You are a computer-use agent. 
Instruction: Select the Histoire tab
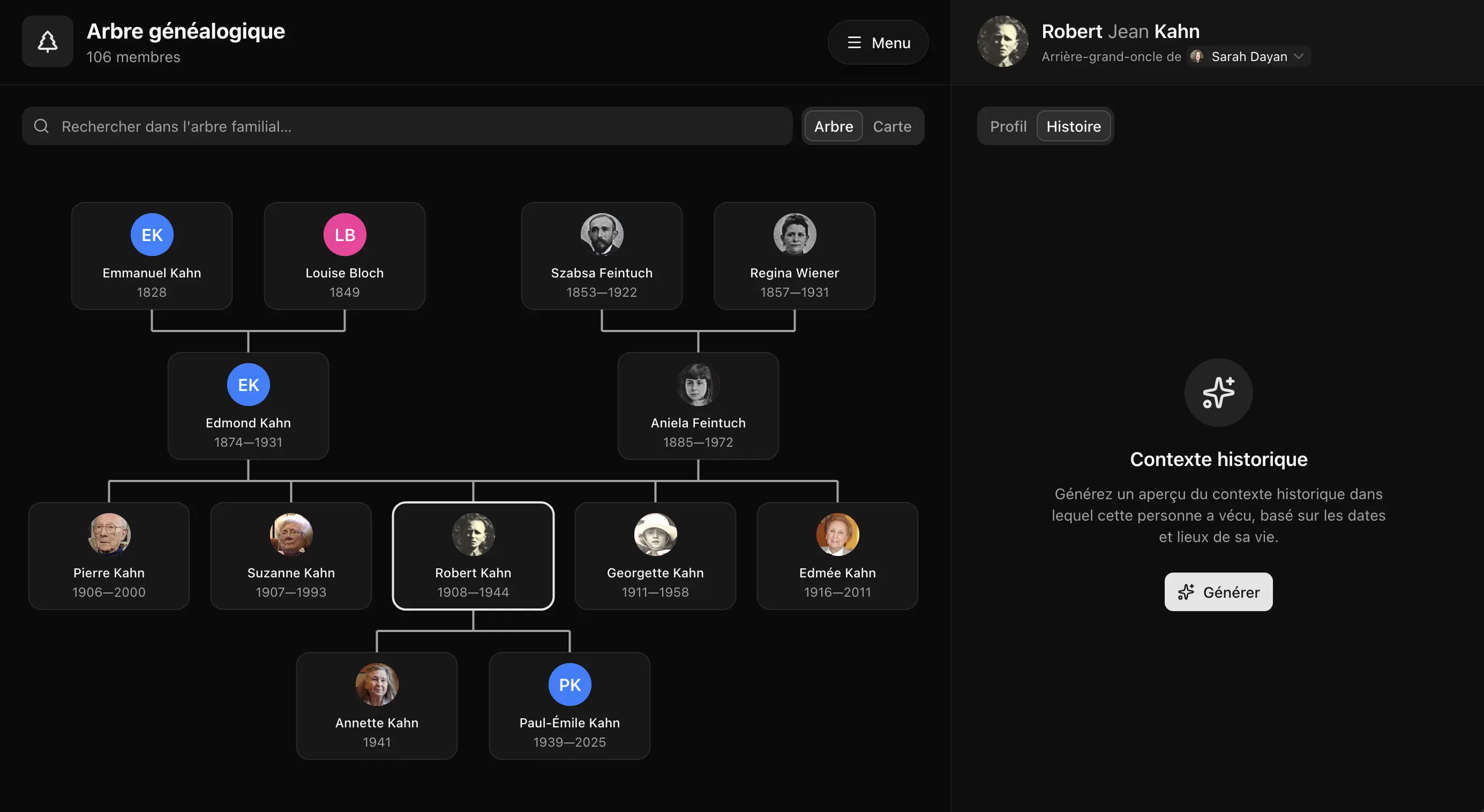(1073, 126)
